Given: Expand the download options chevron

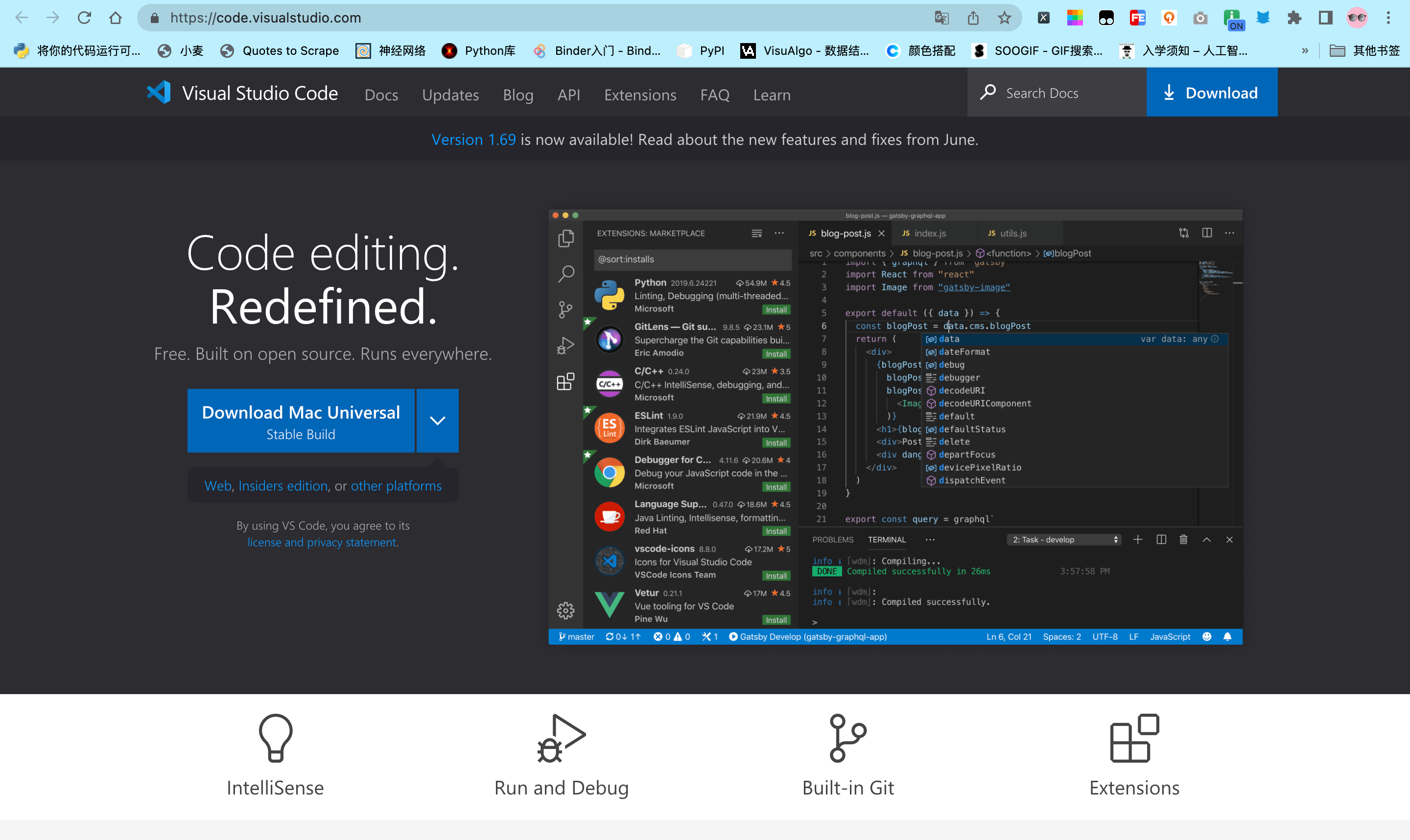Looking at the screenshot, I should (438, 420).
